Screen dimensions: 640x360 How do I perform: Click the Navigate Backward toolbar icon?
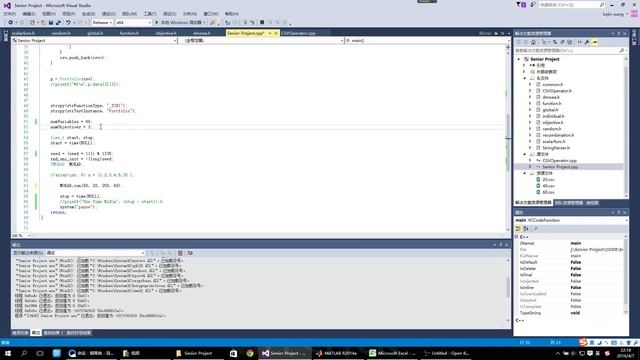pos(11,22)
